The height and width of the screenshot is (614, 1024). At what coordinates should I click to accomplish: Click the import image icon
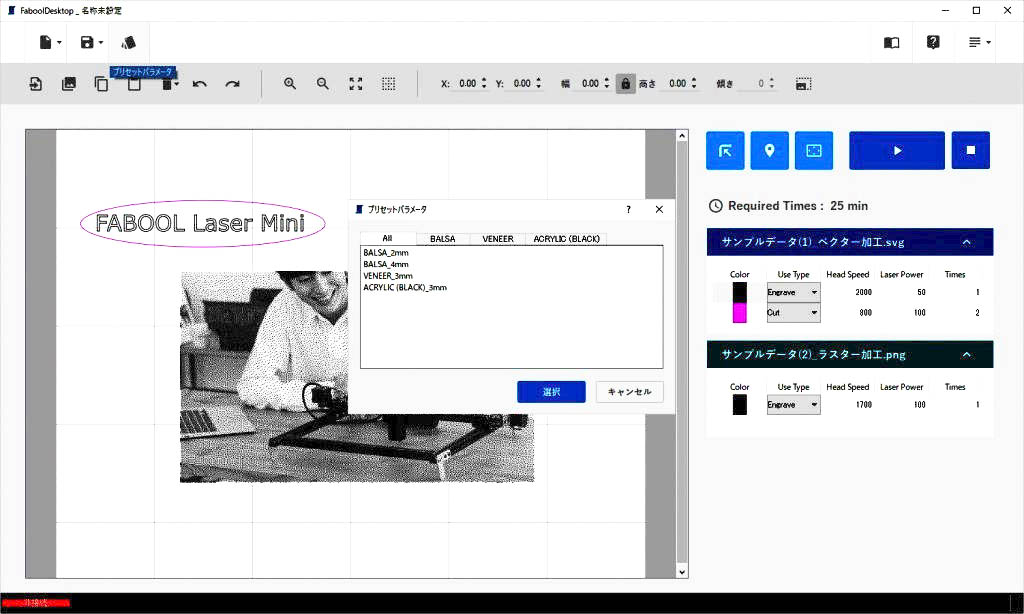click(x=69, y=84)
